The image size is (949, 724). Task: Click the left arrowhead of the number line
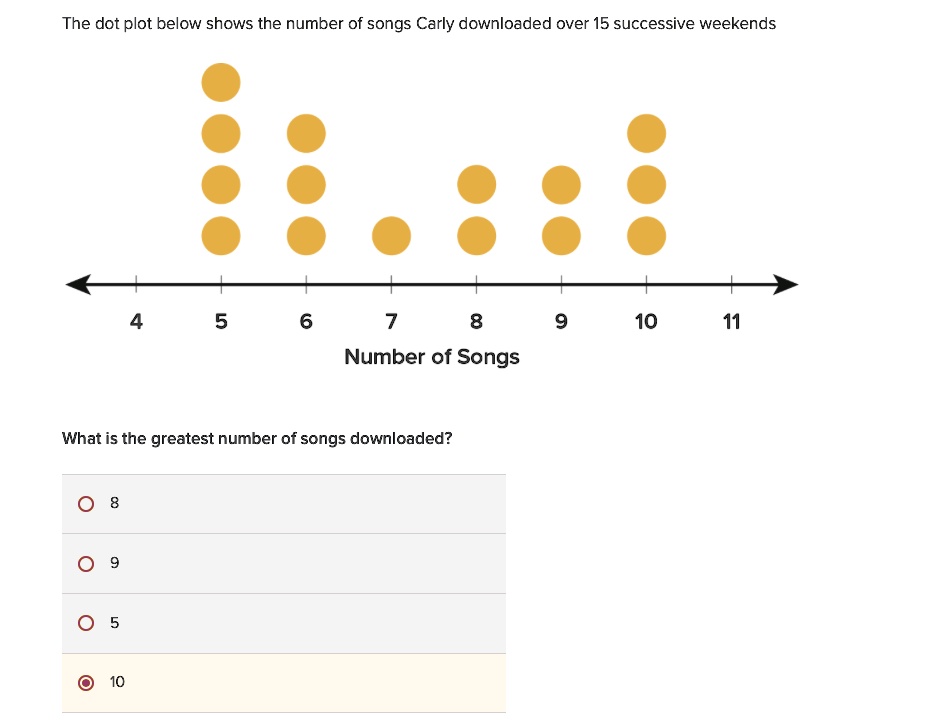click(80, 284)
